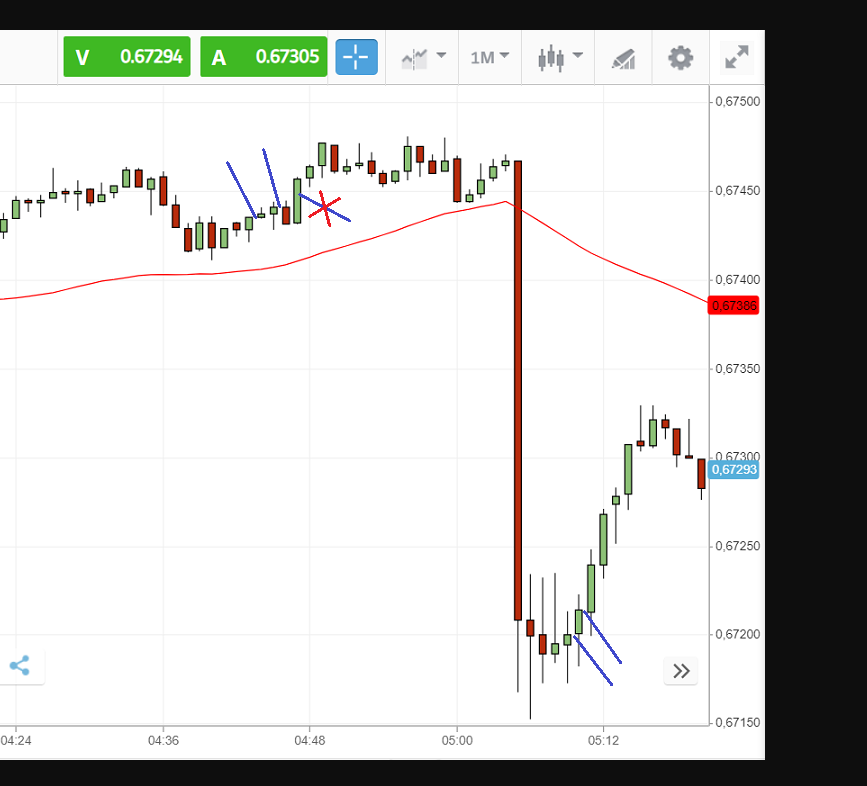This screenshot has width=867, height=786.
Task: Click the 04:48 time axis label
Action: coord(310,741)
